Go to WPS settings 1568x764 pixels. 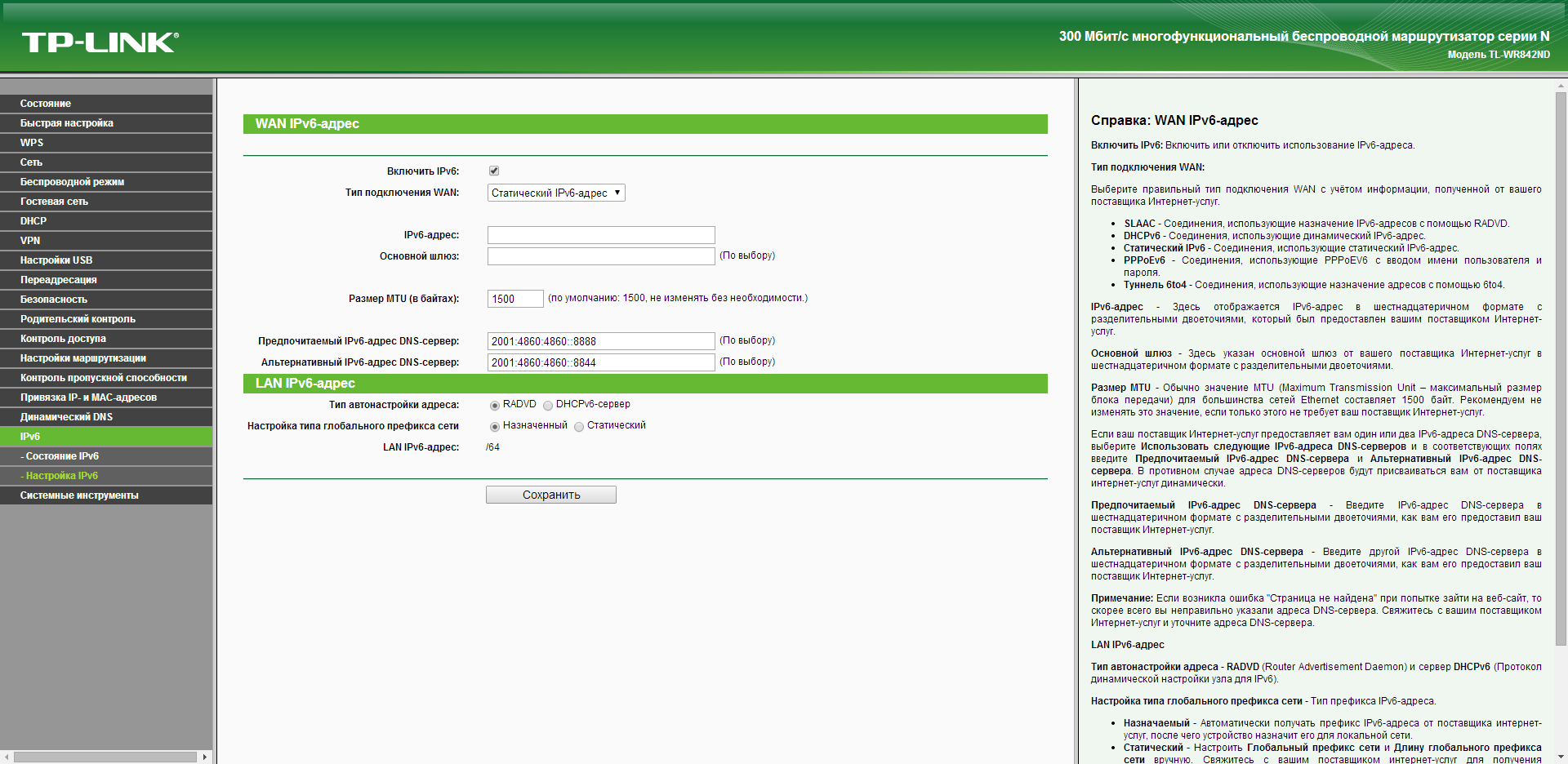106,143
